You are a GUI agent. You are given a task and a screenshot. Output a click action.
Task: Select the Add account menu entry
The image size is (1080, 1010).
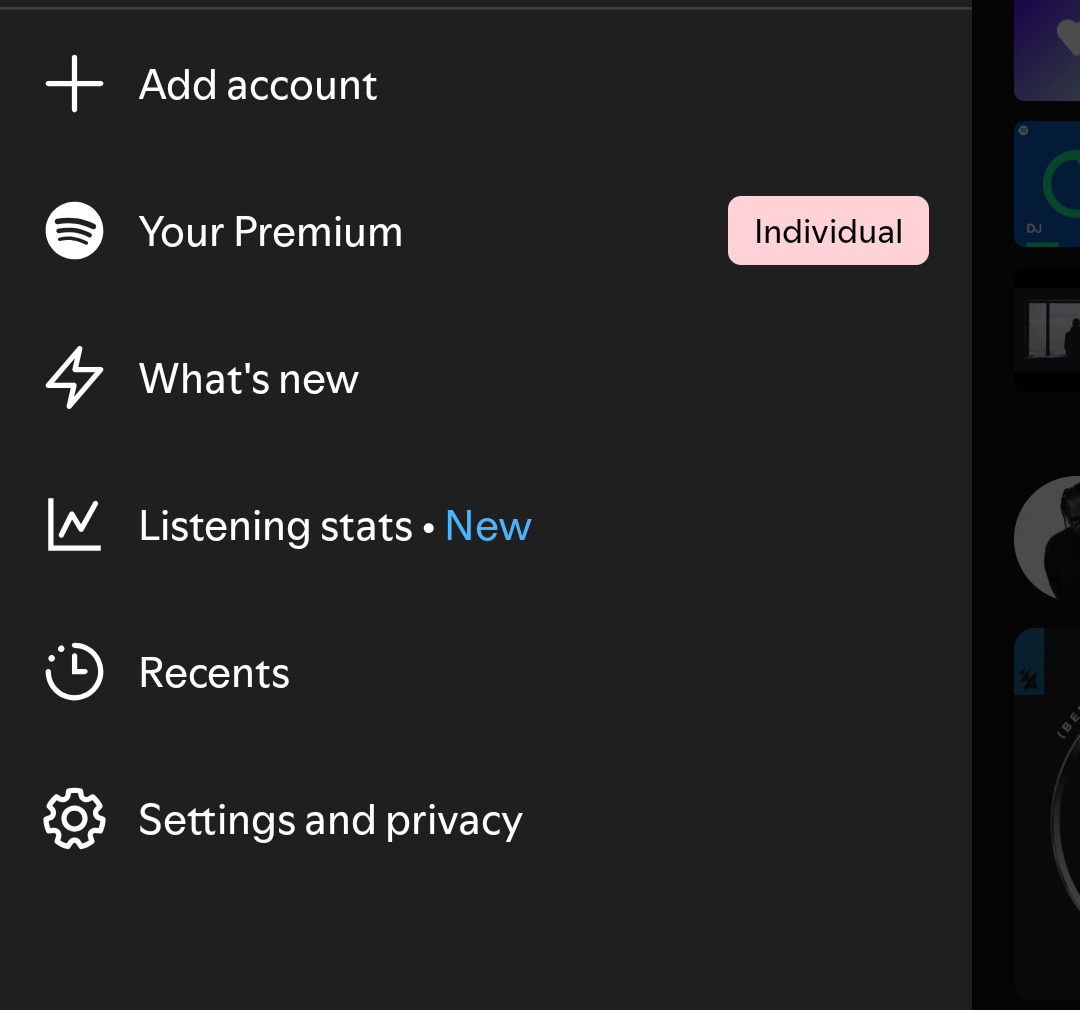pyautogui.click(x=258, y=85)
